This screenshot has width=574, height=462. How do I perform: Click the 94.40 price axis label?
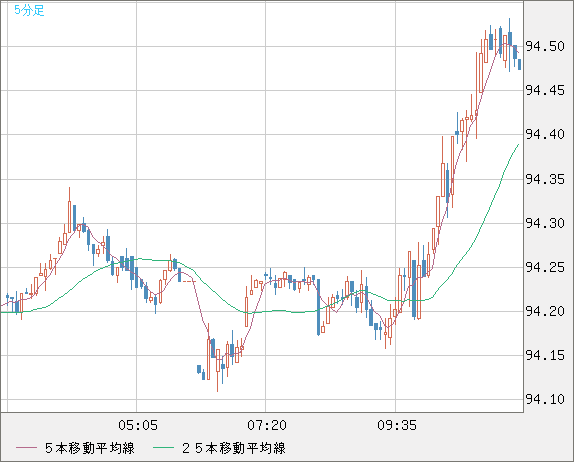click(x=545, y=134)
